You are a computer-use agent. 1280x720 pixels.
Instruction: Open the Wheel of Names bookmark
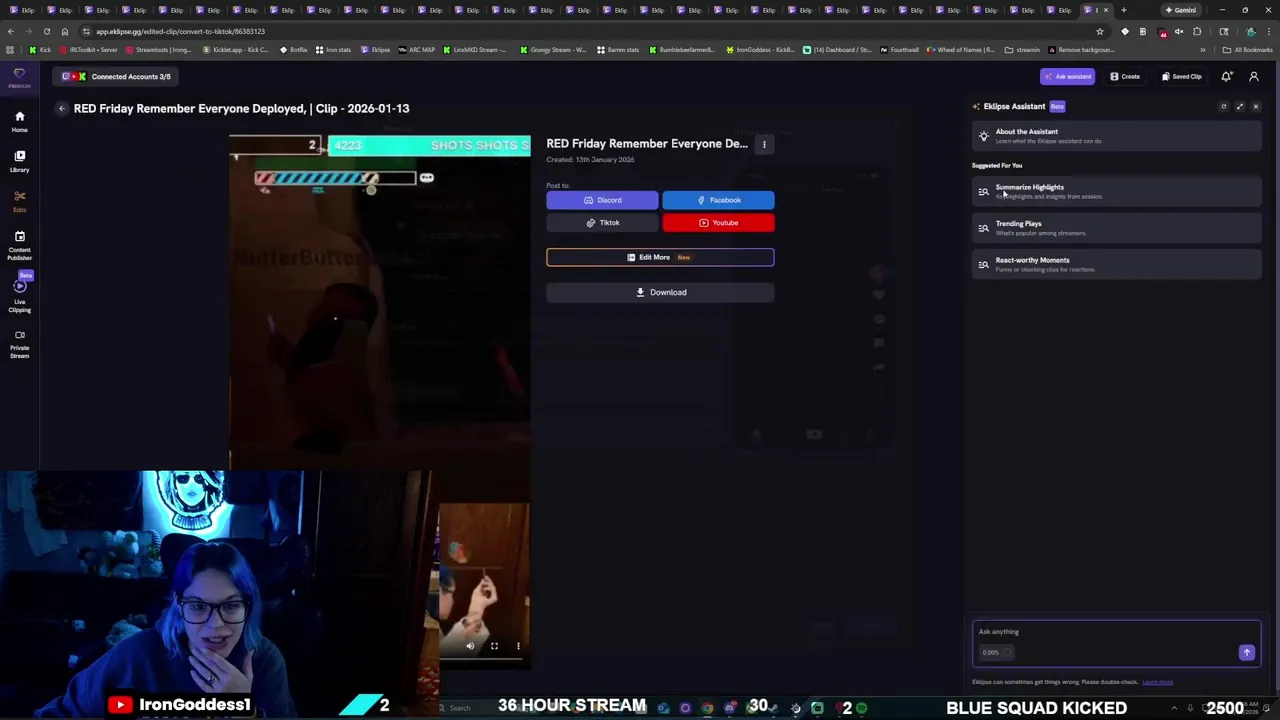click(x=961, y=49)
